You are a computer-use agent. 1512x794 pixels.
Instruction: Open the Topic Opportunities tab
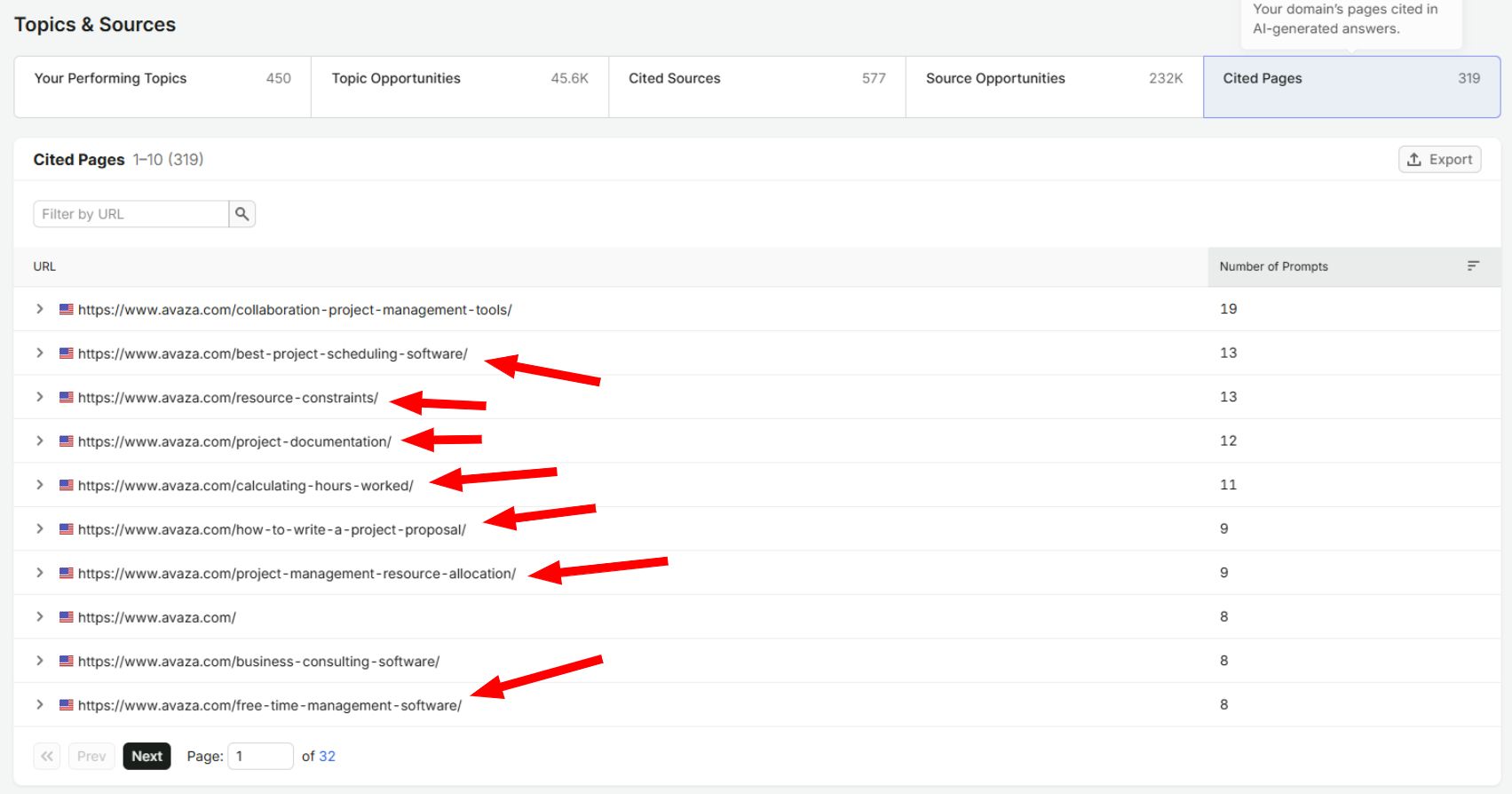tap(460, 87)
